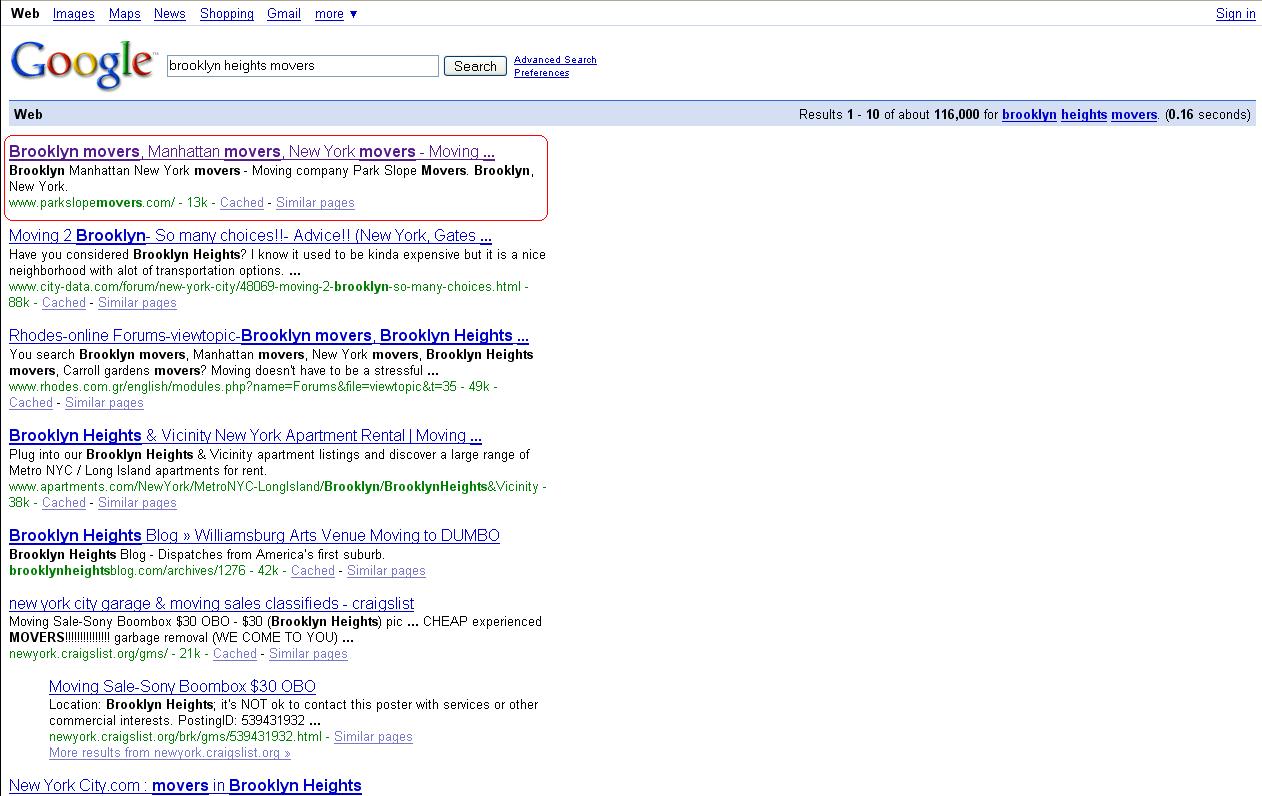Open 'Rhodes-online Forums-viewtopic' result title

pos(269,336)
